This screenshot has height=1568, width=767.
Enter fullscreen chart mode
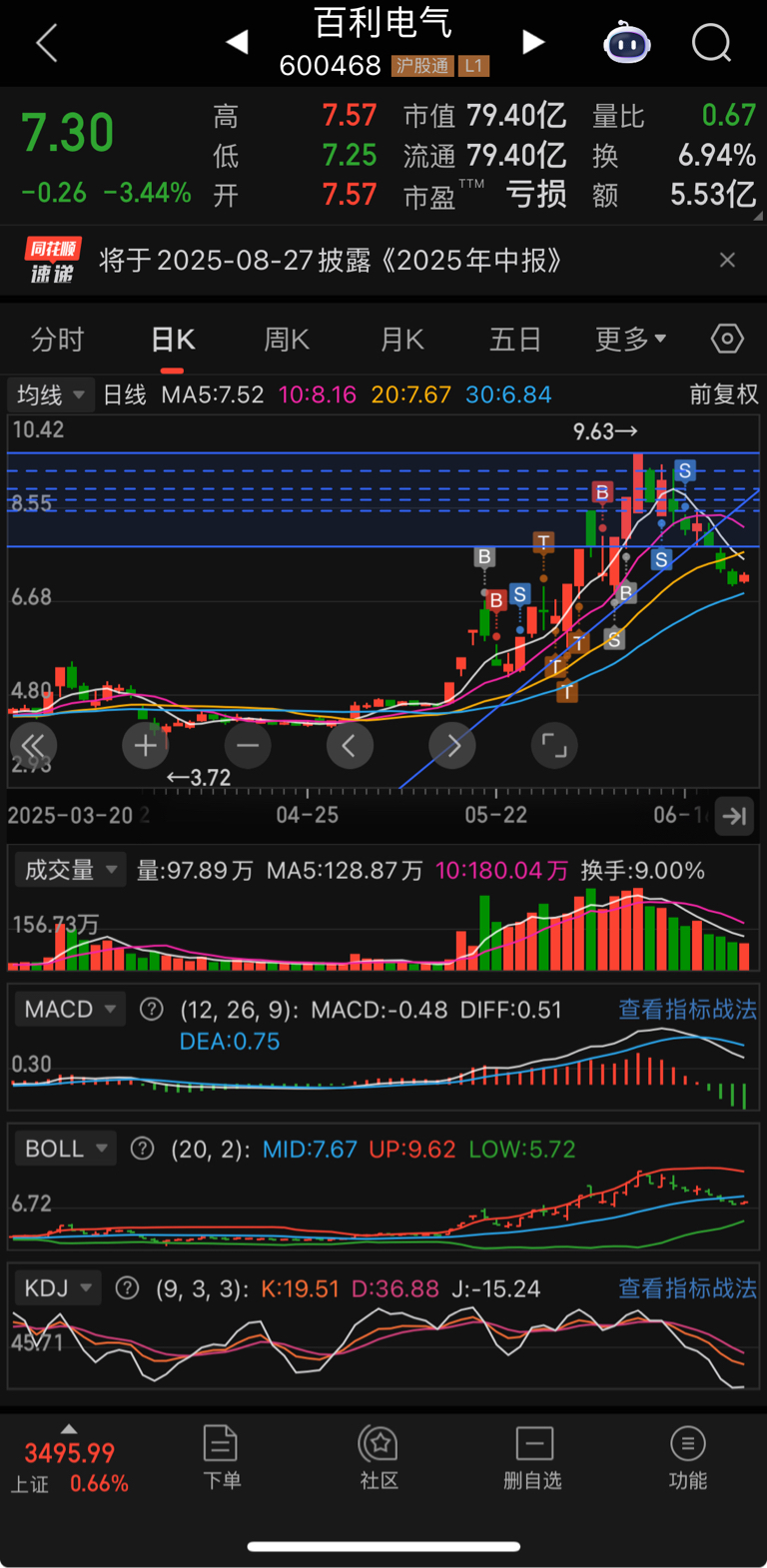[x=554, y=745]
